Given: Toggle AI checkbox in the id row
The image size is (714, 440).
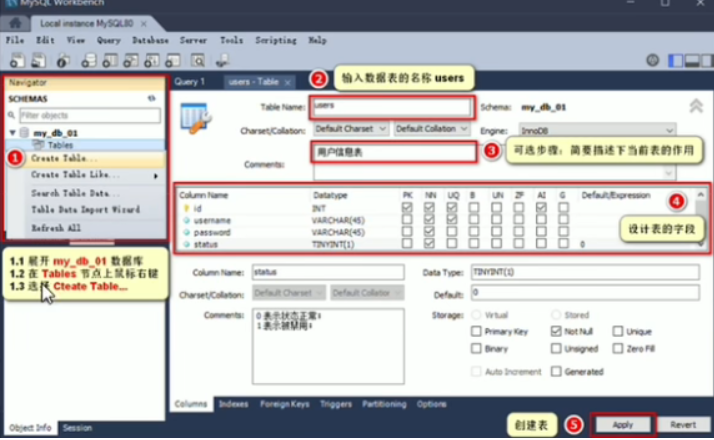Looking at the screenshot, I should [x=541, y=208].
